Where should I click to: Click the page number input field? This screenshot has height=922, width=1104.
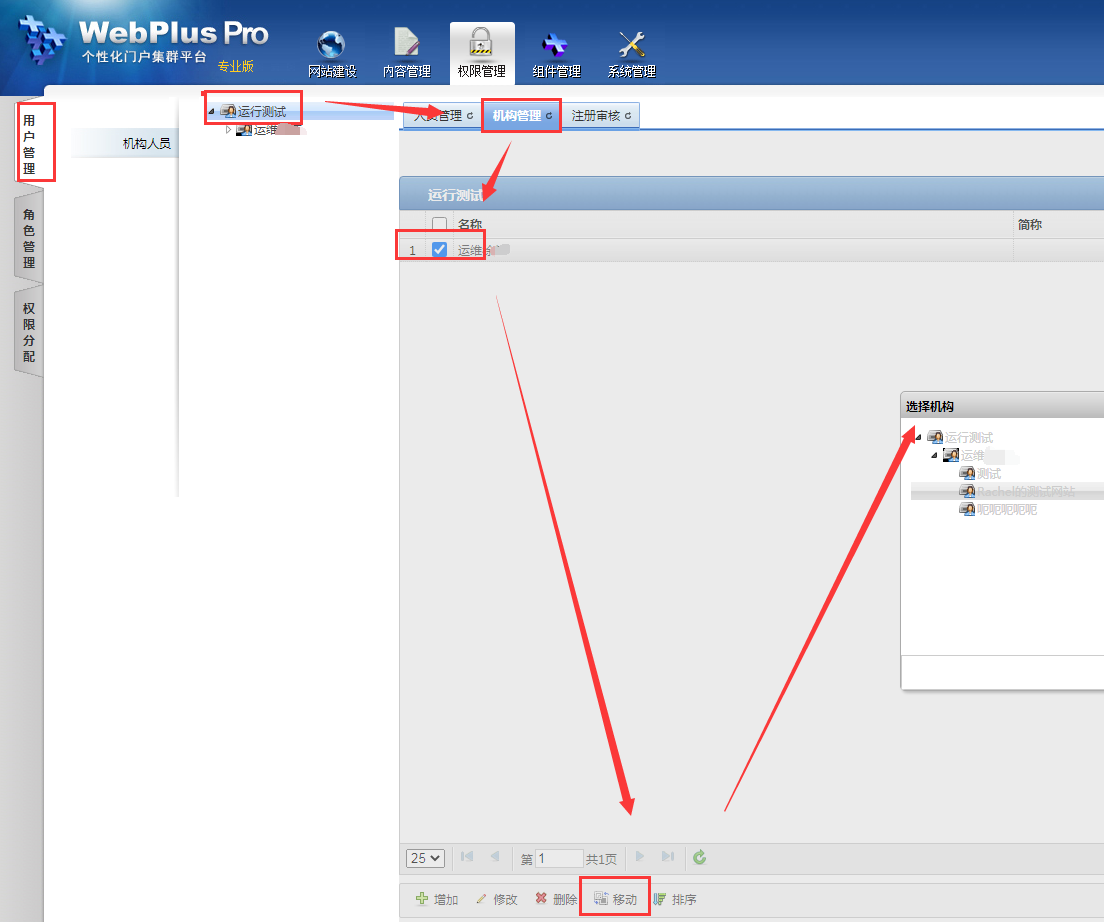click(559, 858)
